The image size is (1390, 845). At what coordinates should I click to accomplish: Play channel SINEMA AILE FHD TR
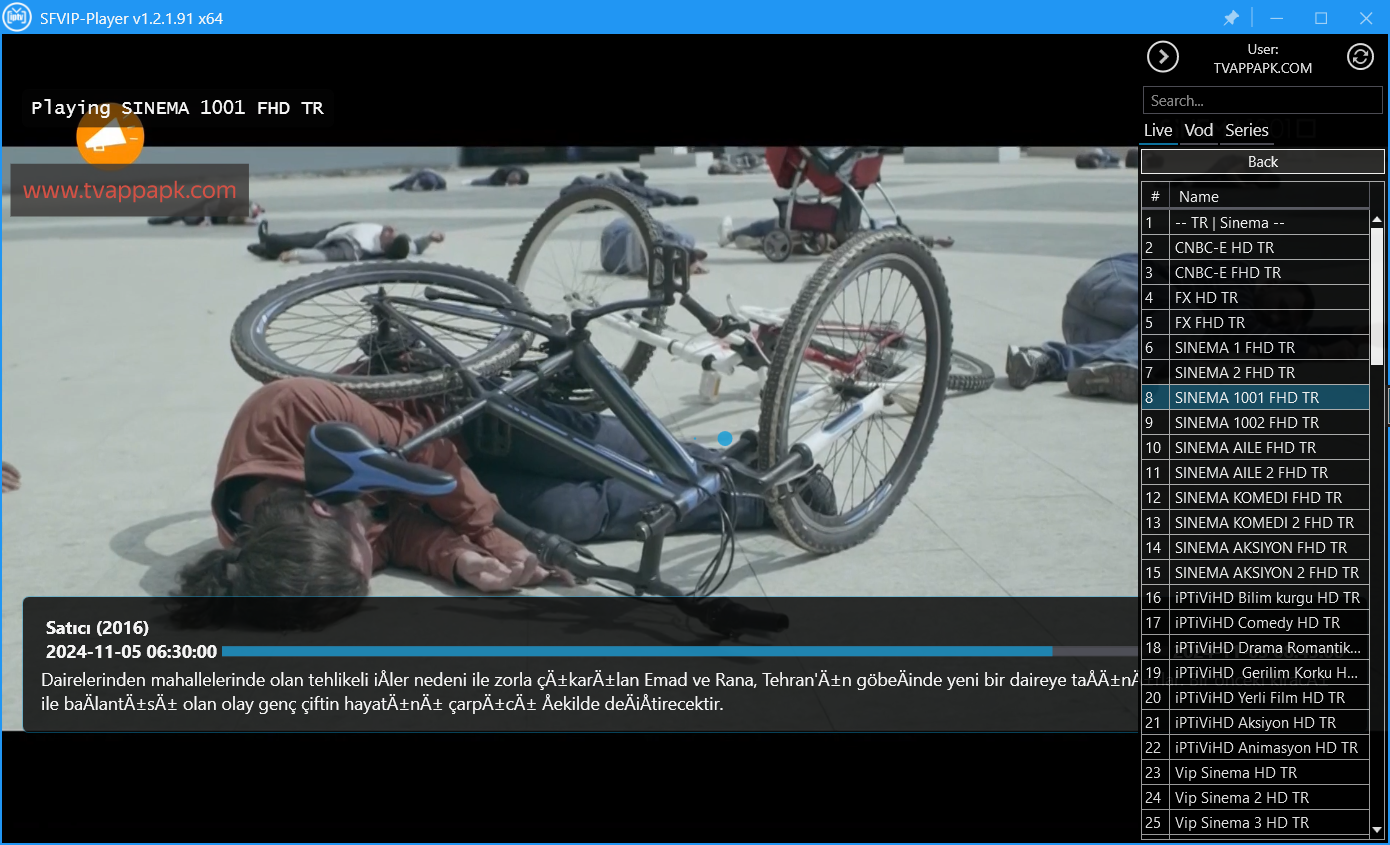[1255, 447]
